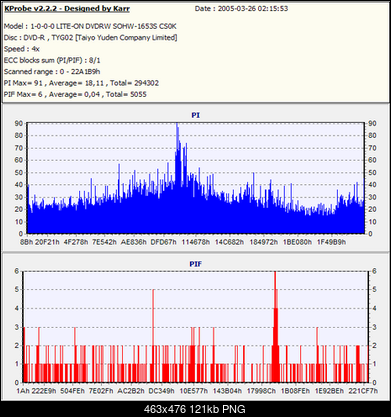Click the Disc DVD-R TYG02 line
This screenshot has height=417, width=391.
90,38
